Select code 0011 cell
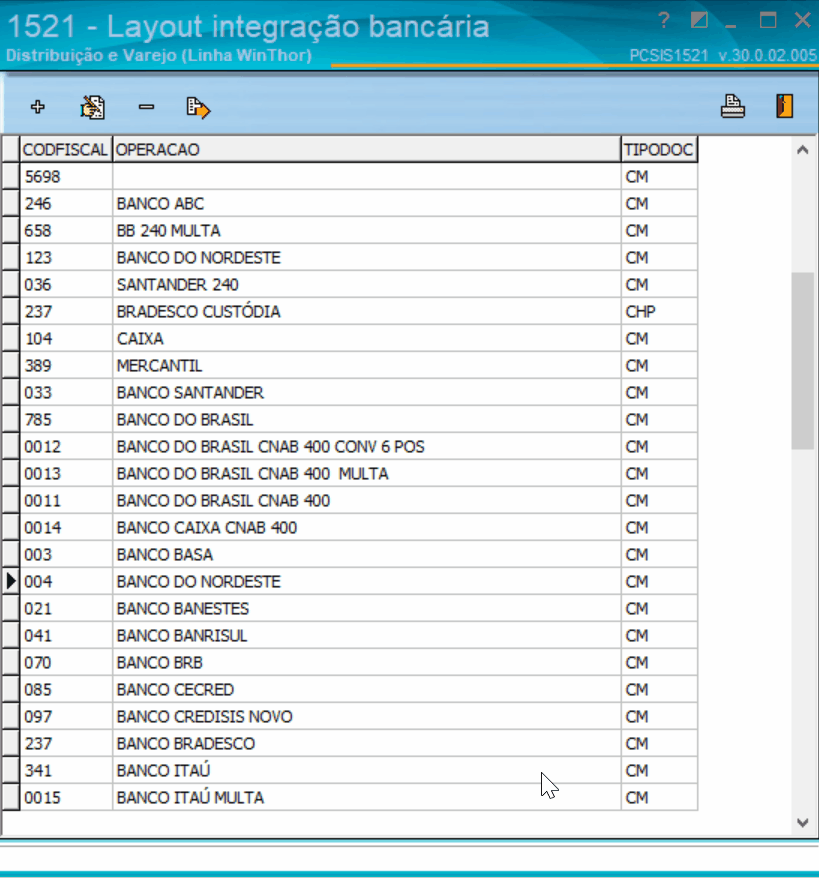Screen dimensions: 819x878 (x=66, y=501)
